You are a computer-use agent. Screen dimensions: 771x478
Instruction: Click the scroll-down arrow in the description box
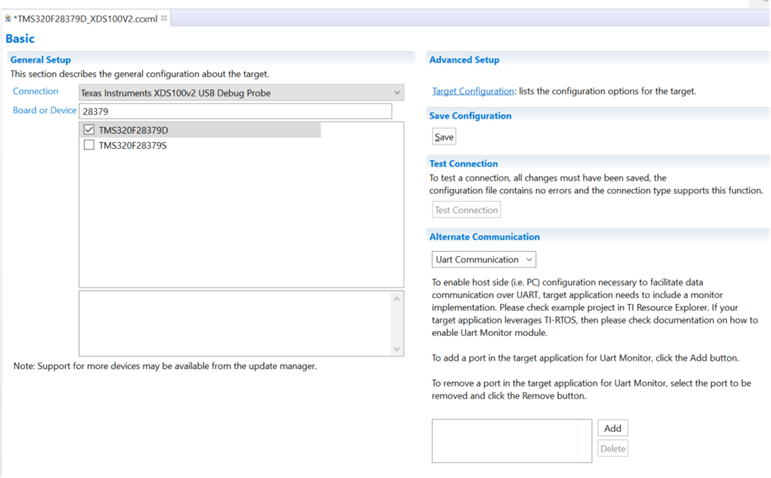(x=397, y=349)
